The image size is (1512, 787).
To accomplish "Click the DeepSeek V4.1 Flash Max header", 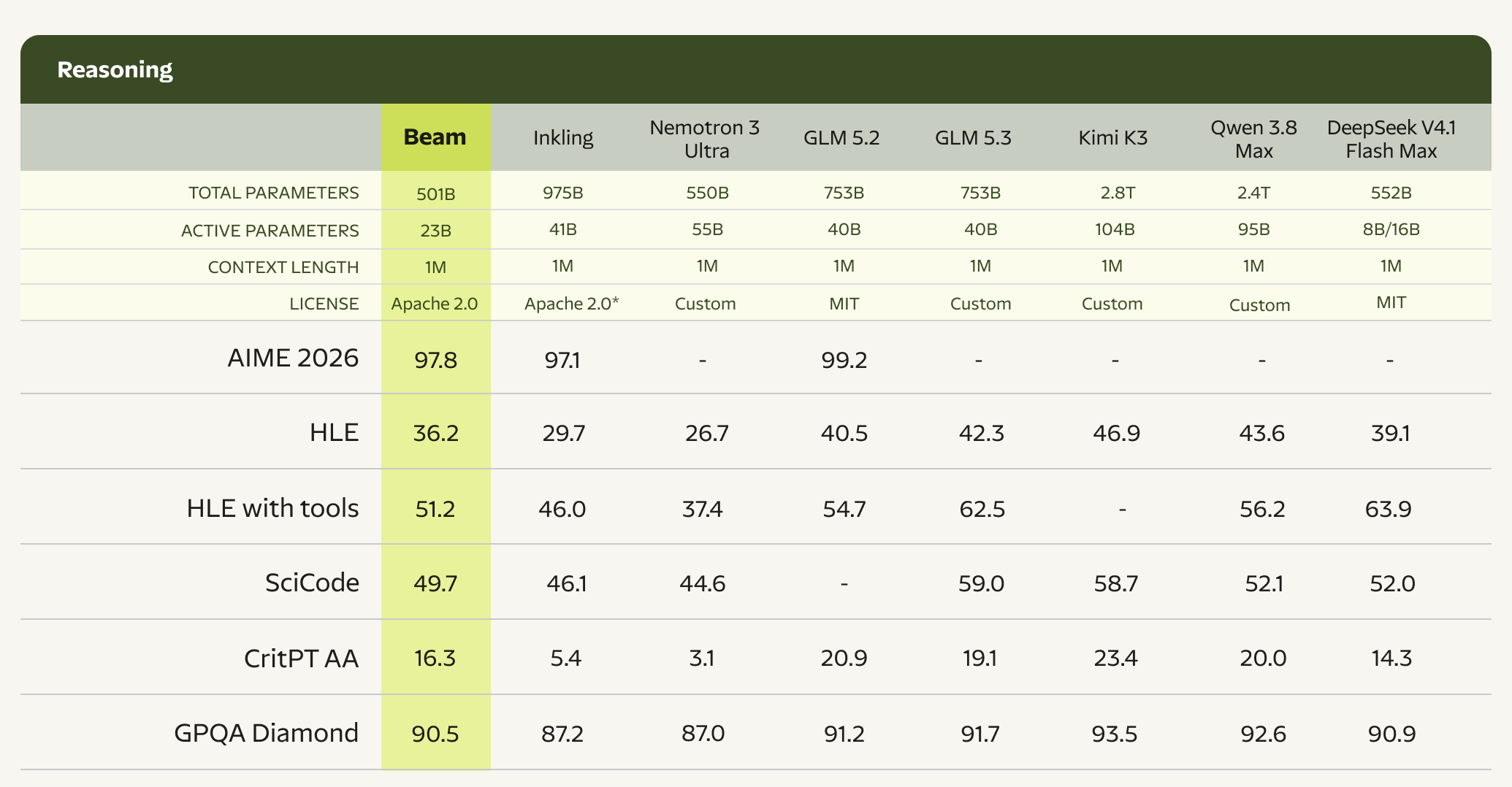I will click(x=1391, y=139).
